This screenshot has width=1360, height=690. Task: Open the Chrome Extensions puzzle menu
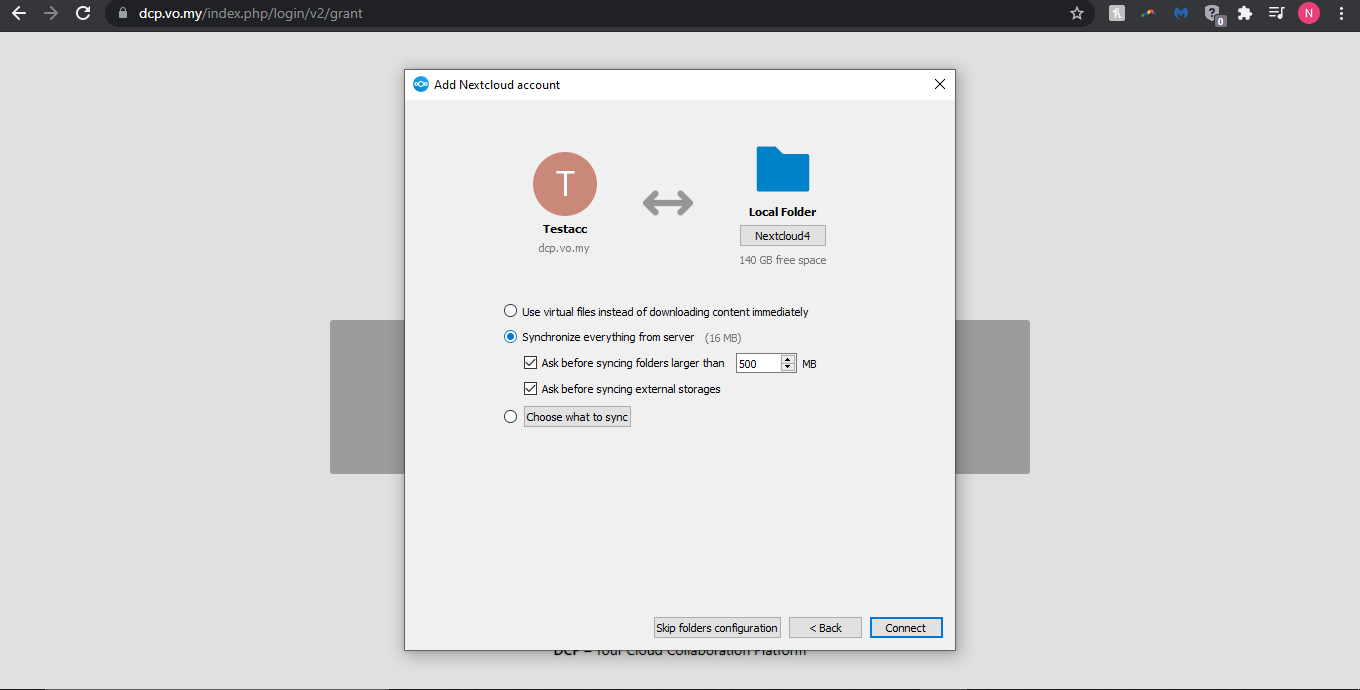[1245, 14]
